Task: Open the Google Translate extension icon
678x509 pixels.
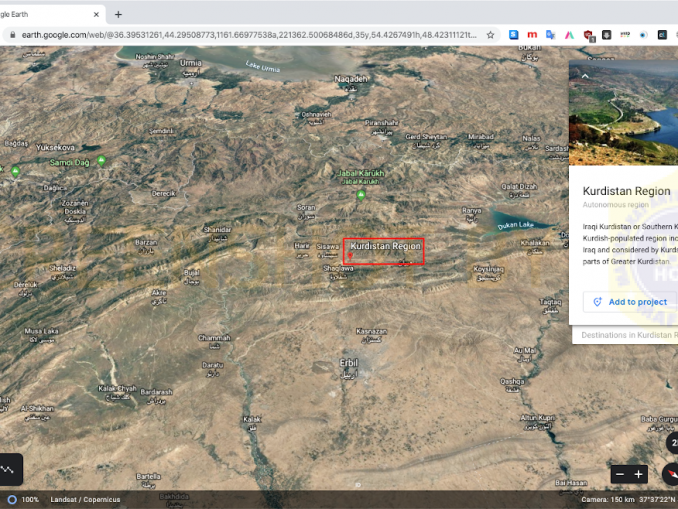Action: pyautogui.click(x=550, y=35)
